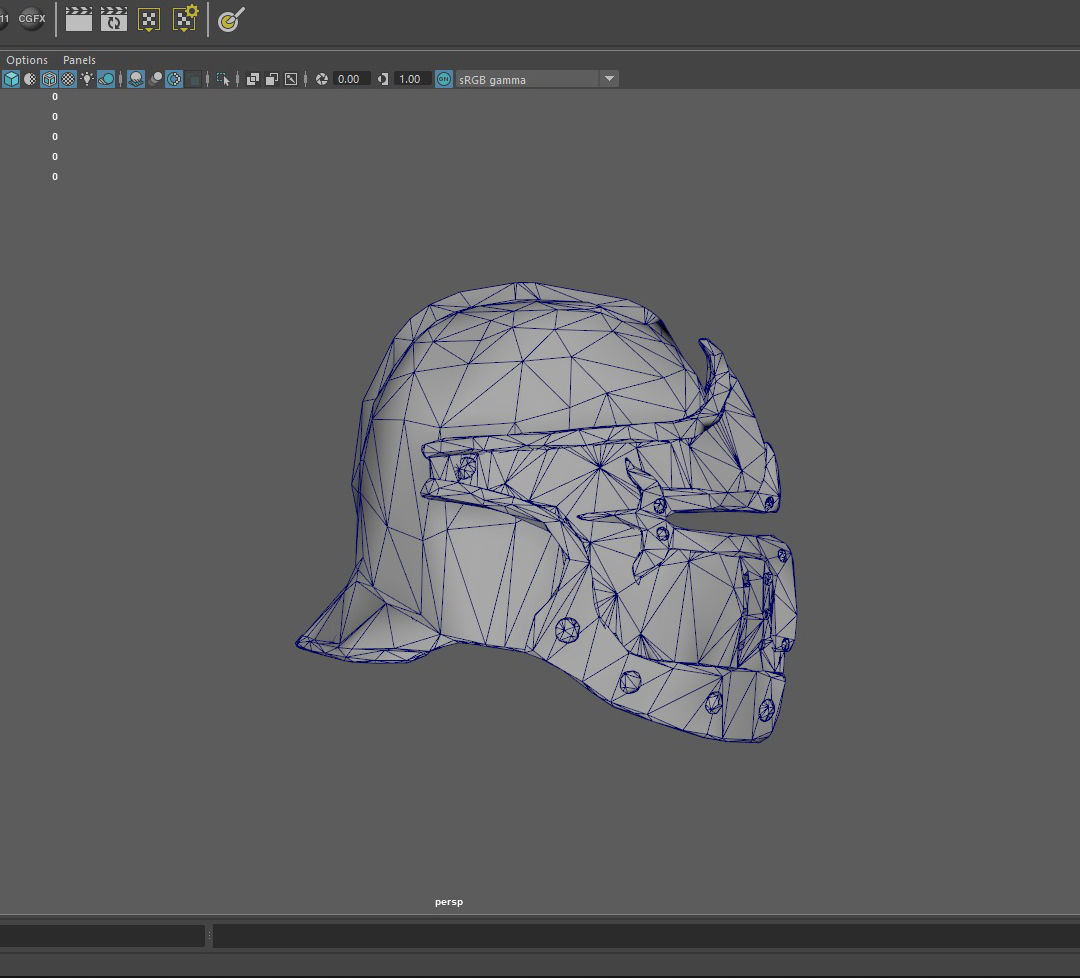The width and height of the screenshot is (1080, 978).
Task: Click the CGFX shader shelf icon
Action: [32, 19]
